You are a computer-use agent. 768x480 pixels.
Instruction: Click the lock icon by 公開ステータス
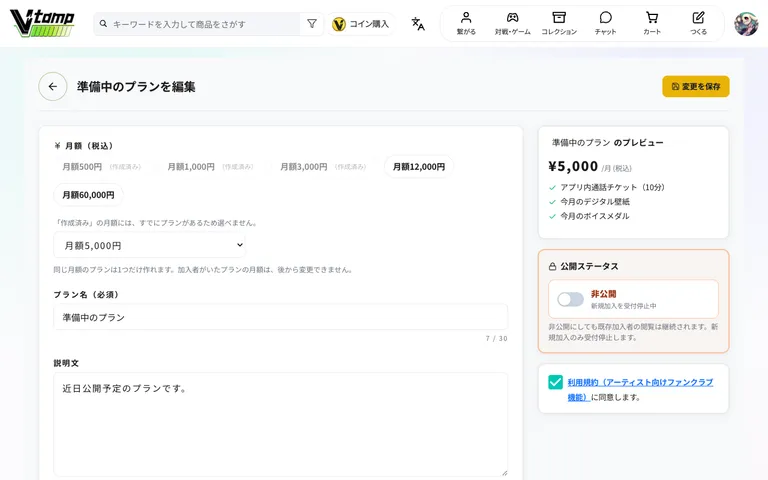pyautogui.click(x=552, y=266)
